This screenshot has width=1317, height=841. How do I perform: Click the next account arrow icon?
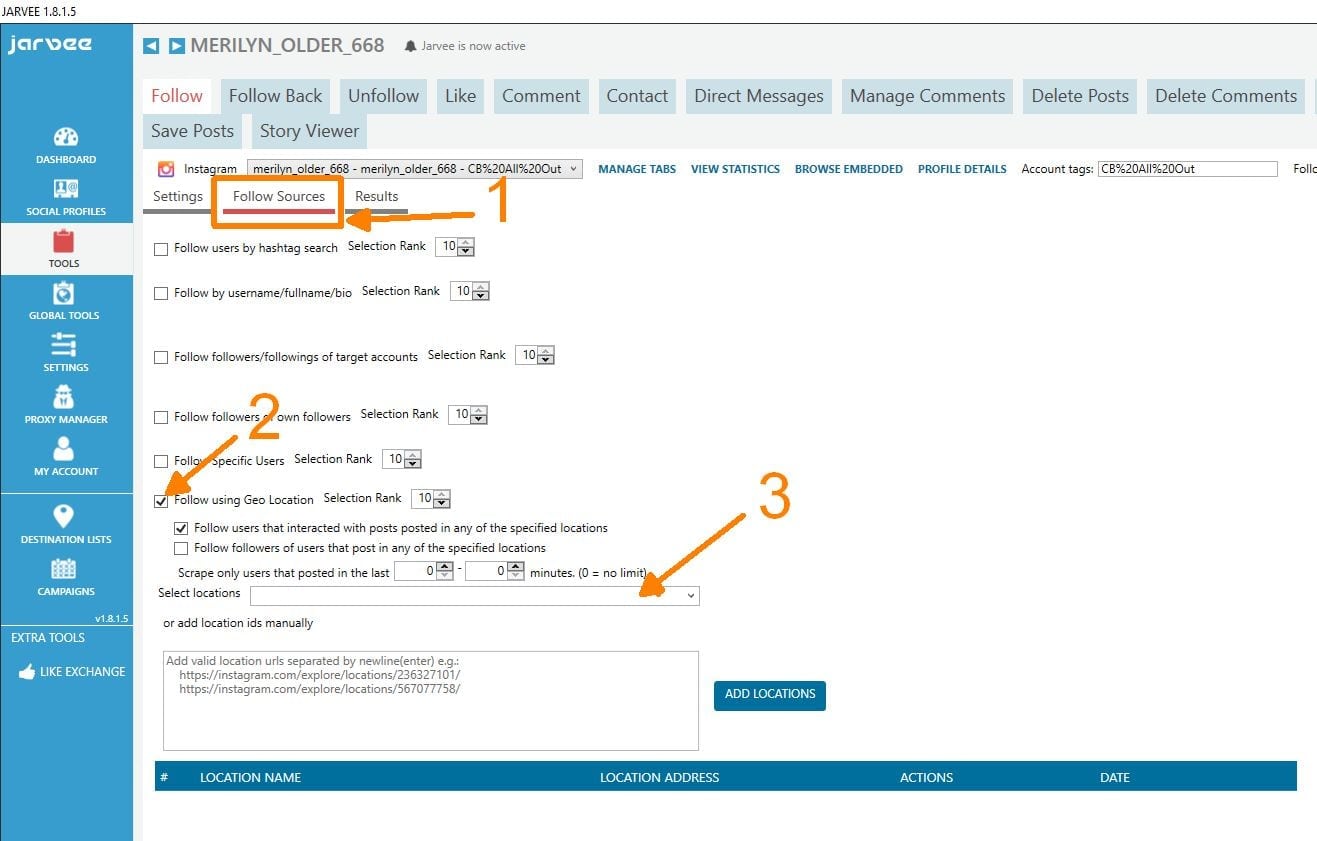point(176,46)
